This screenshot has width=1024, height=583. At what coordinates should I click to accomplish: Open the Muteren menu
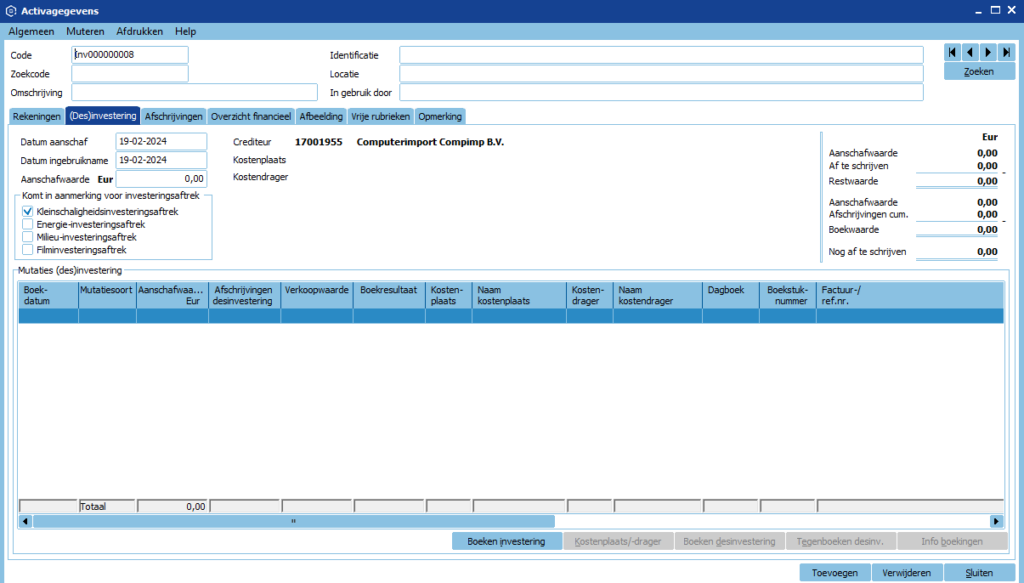85,31
